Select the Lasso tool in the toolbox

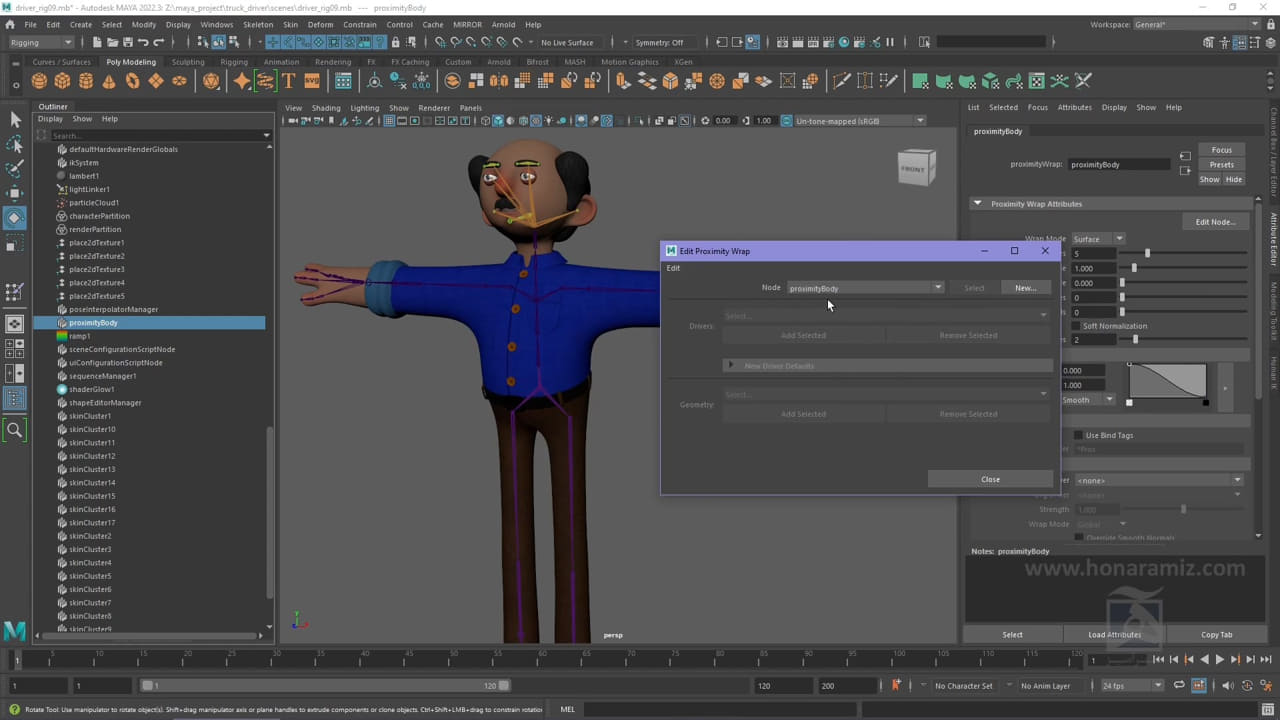pos(15,145)
